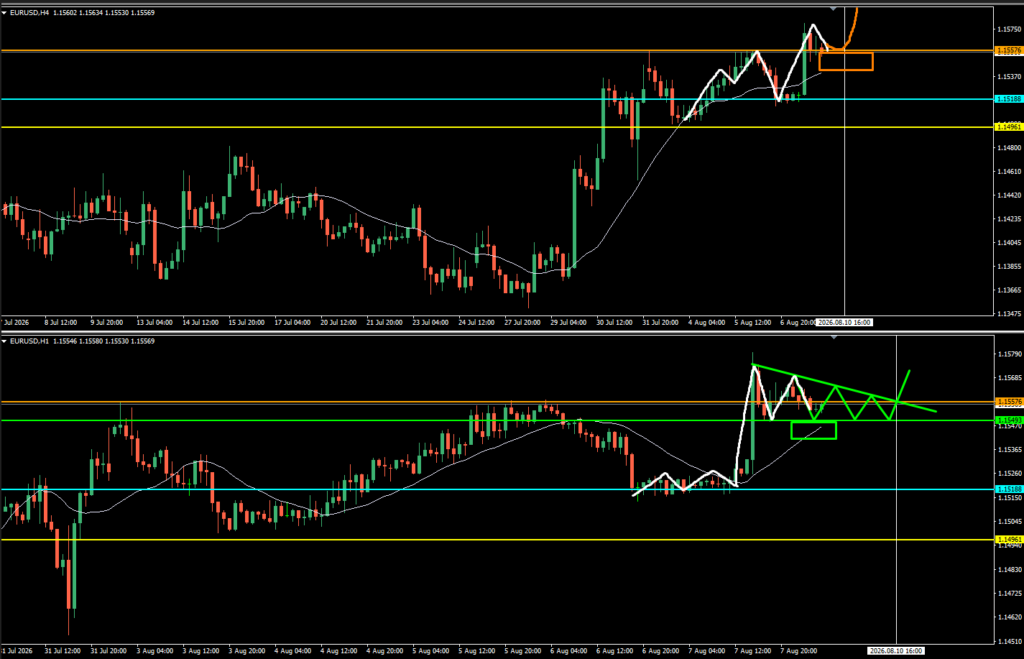The height and width of the screenshot is (659, 1024).
Task: Click the 13 Jul 04:00 time label on H4 axis
Action: coord(154,323)
